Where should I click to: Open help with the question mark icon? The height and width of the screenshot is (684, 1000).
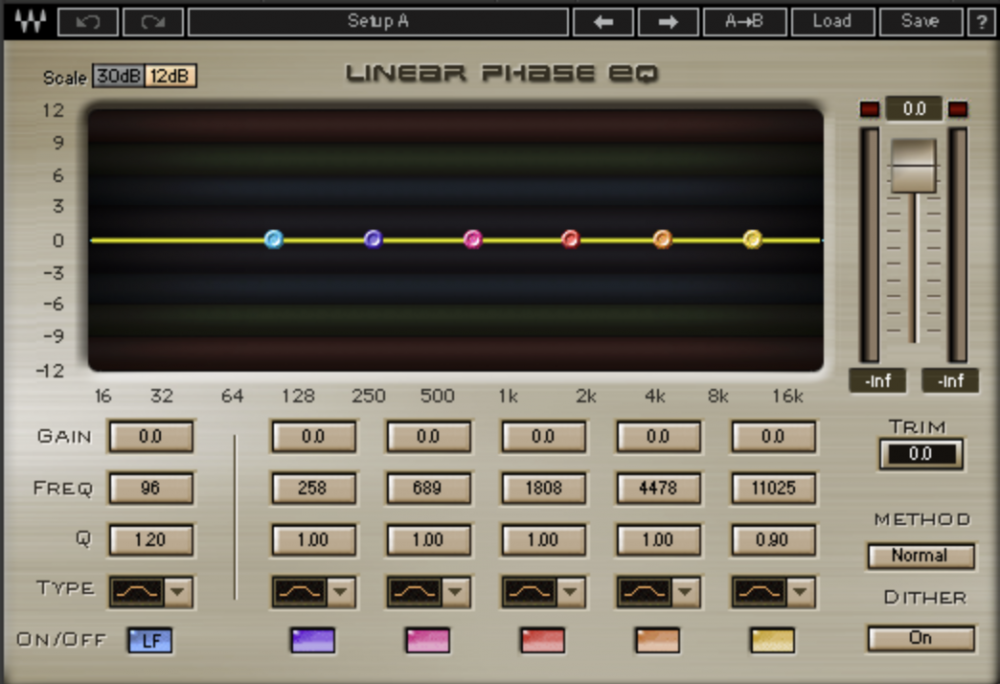[x=981, y=21]
